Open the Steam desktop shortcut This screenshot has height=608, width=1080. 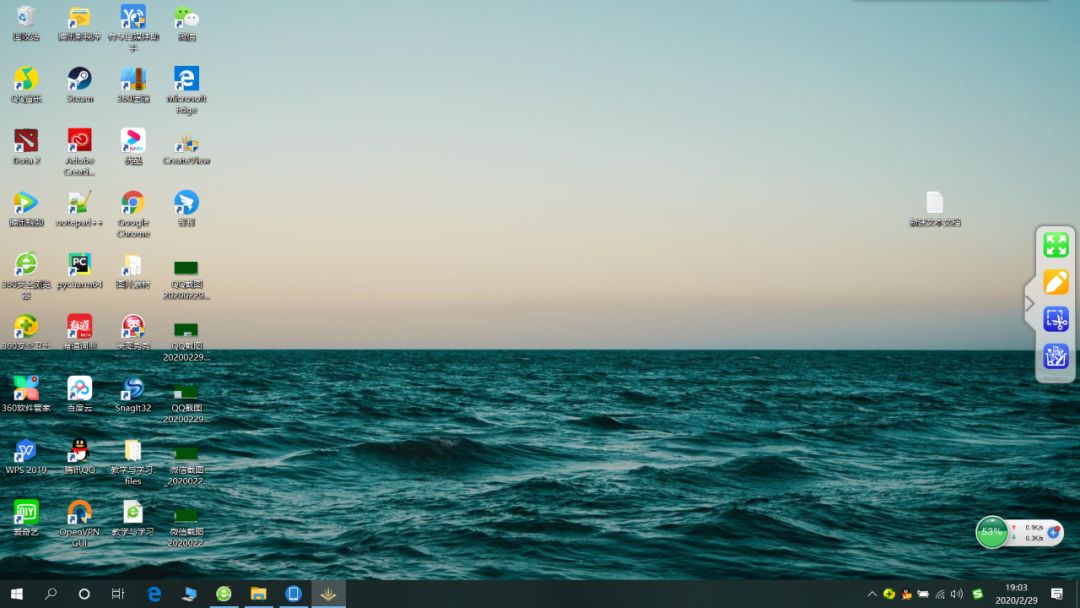(79, 85)
